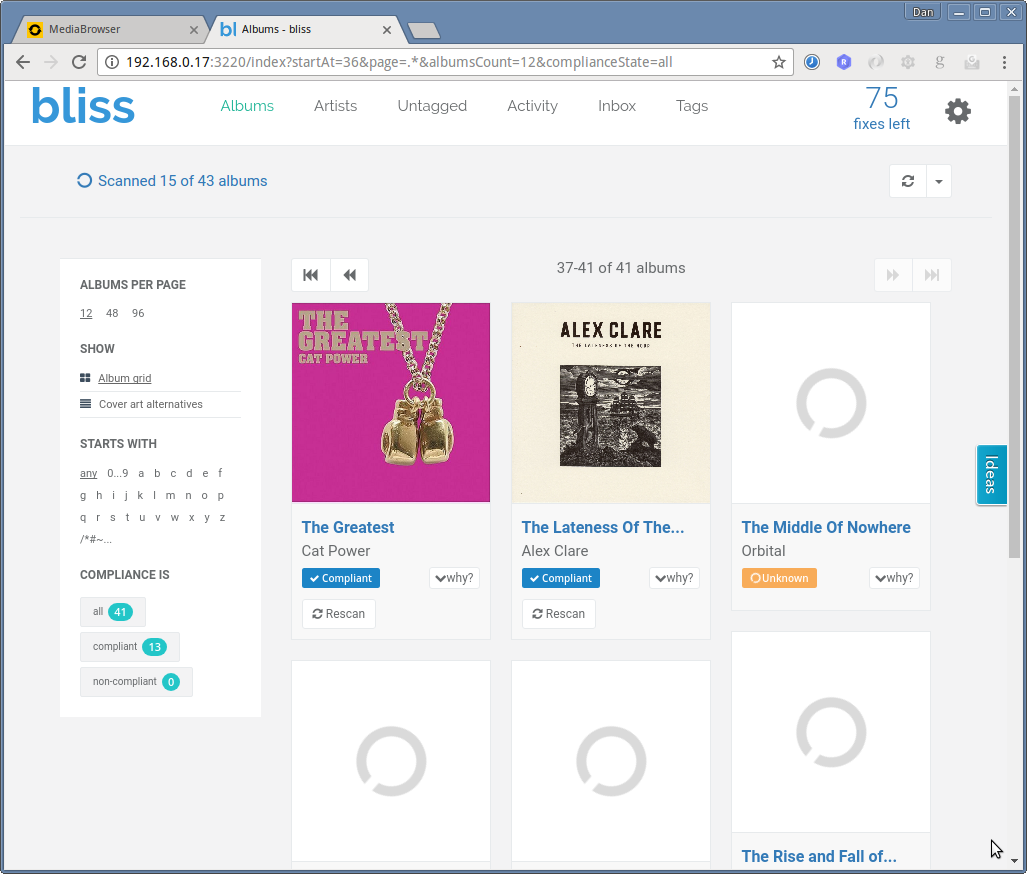This screenshot has width=1027, height=874.
Task: Click the bliss logo
Action: pos(83,106)
